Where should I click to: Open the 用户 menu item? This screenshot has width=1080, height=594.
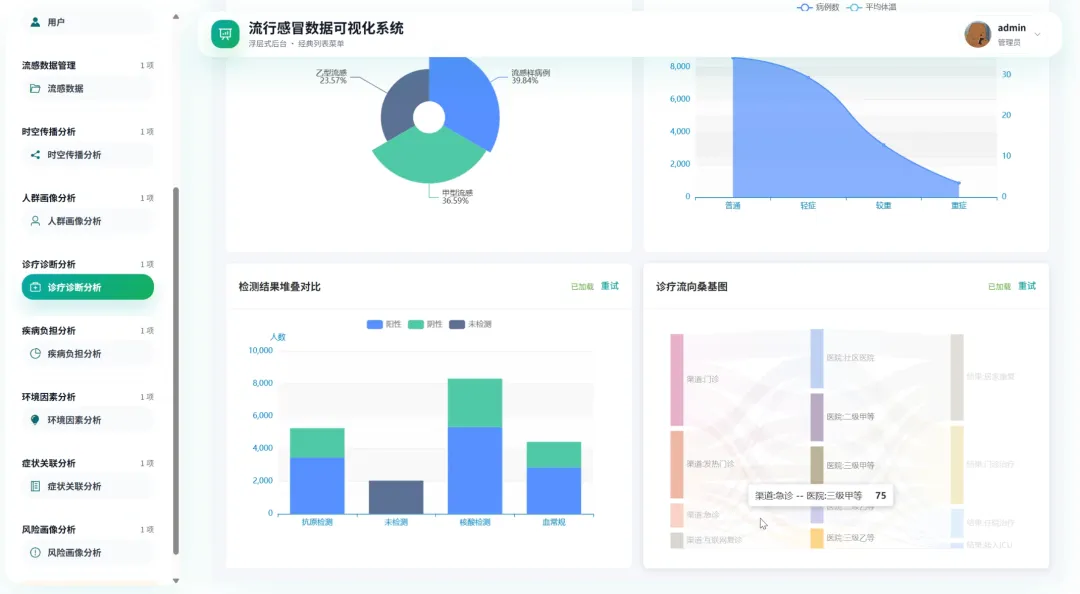[x=87, y=22]
